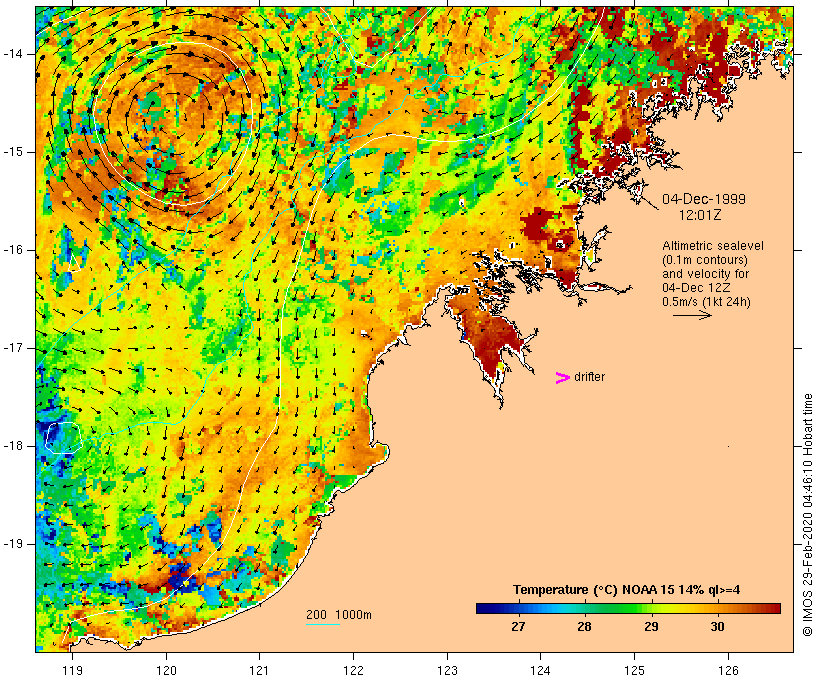The image size is (820, 680).
Task: Click the latitude axis label '-16'
Action: click(13, 250)
